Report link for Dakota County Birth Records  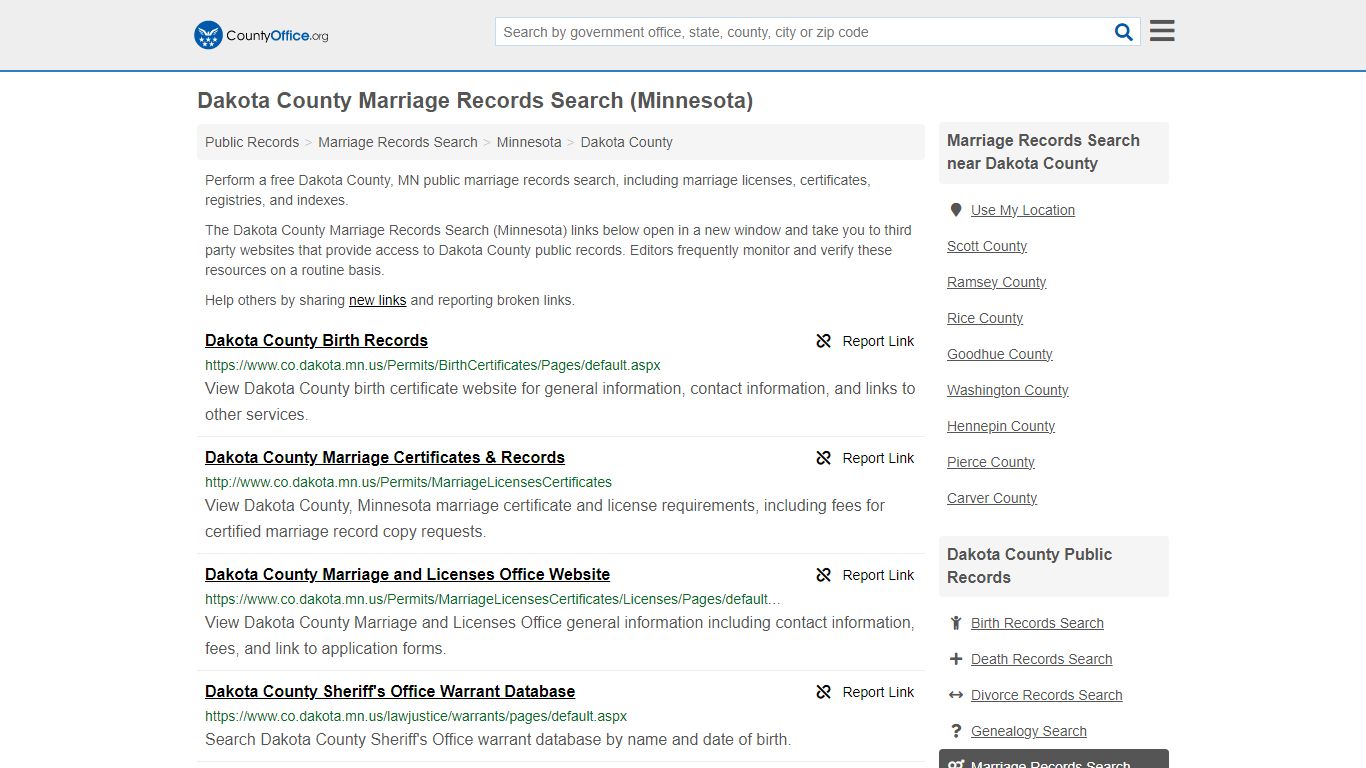[865, 341]
